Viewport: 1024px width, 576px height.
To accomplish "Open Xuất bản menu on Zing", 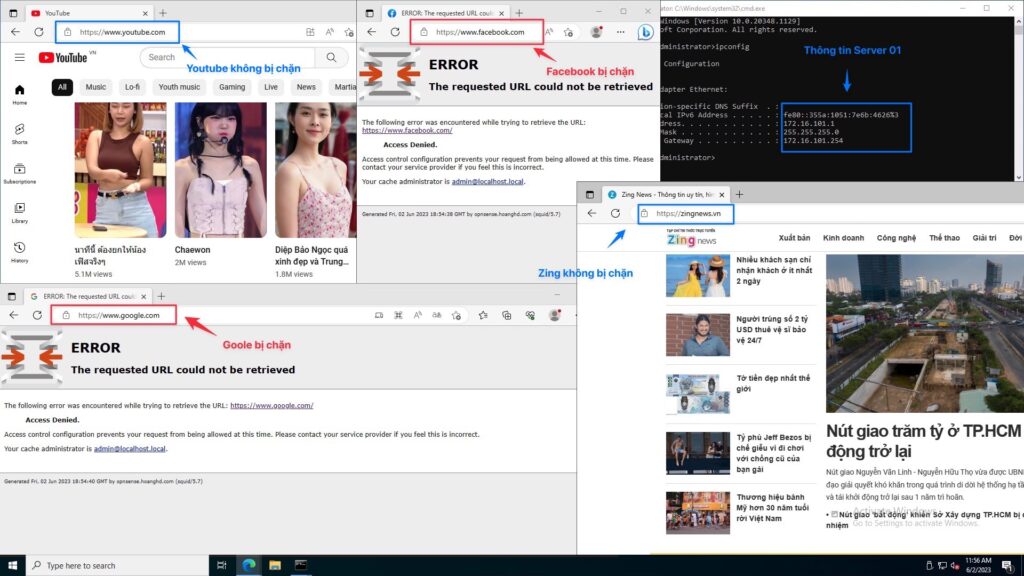I will (794, 238).
